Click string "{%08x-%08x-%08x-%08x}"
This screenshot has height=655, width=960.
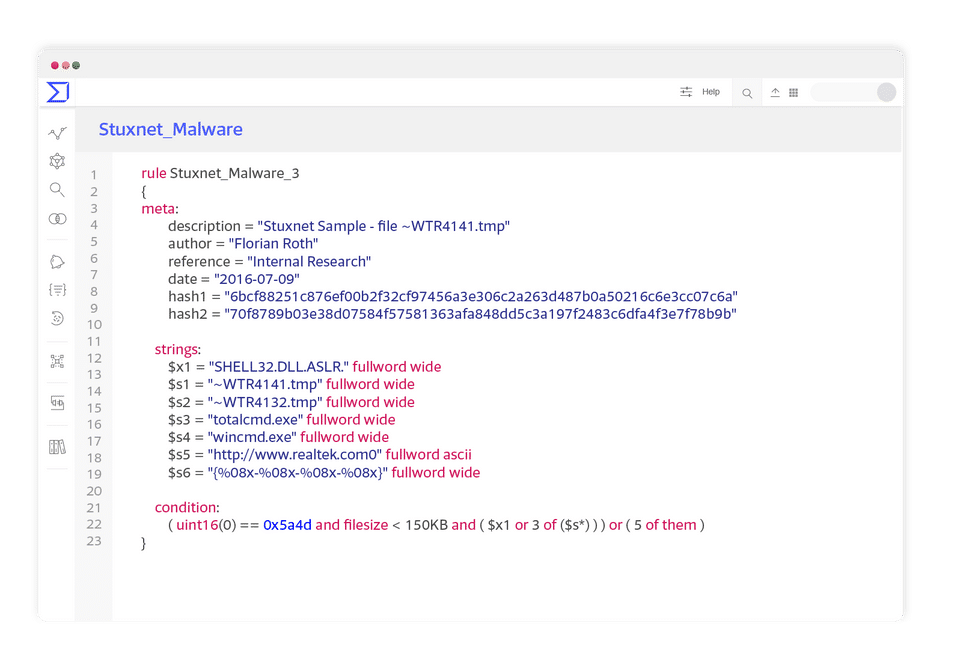tap(298, 473)
